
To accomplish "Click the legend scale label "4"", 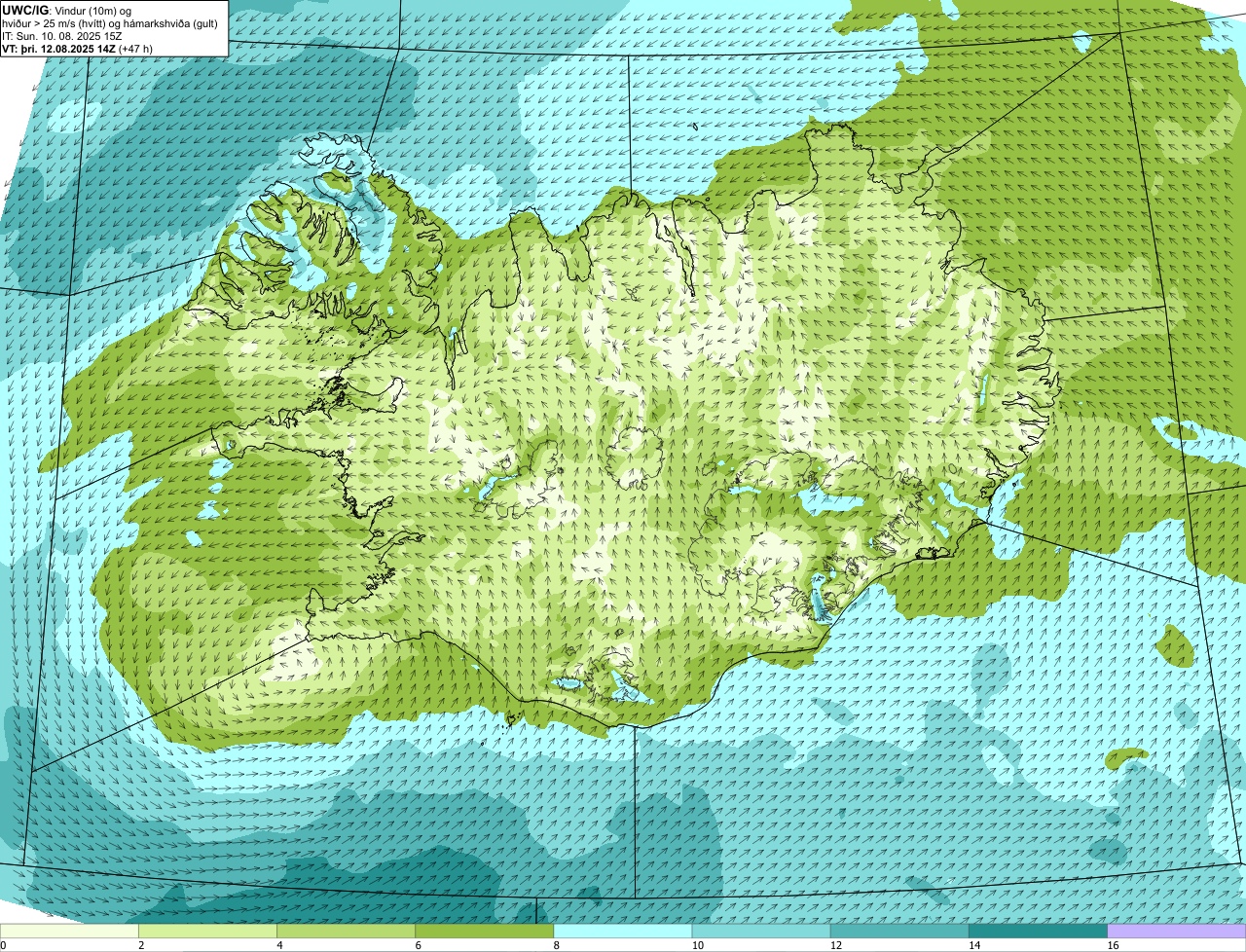I will pos(279,945).
